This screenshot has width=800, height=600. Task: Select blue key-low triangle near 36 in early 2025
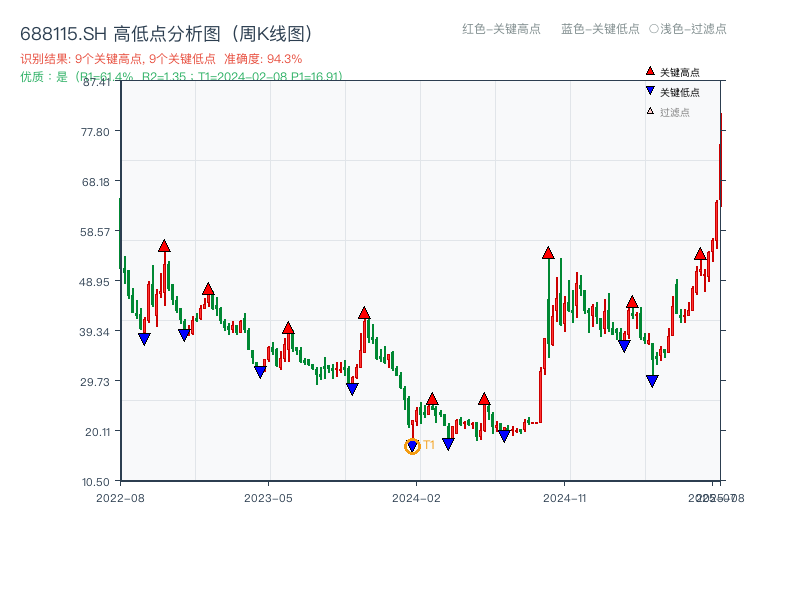(x=624, y=346)
